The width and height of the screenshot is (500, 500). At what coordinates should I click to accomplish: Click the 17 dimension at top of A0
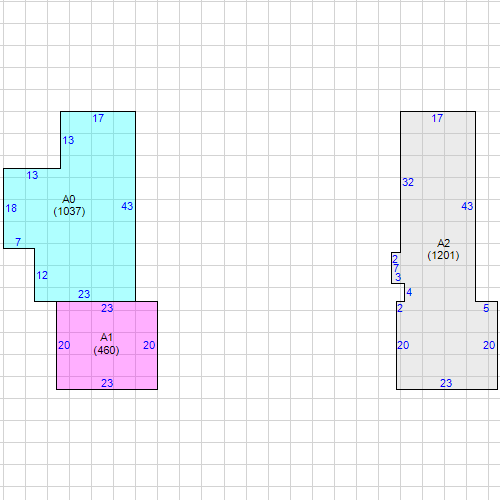tap(98, 118)
